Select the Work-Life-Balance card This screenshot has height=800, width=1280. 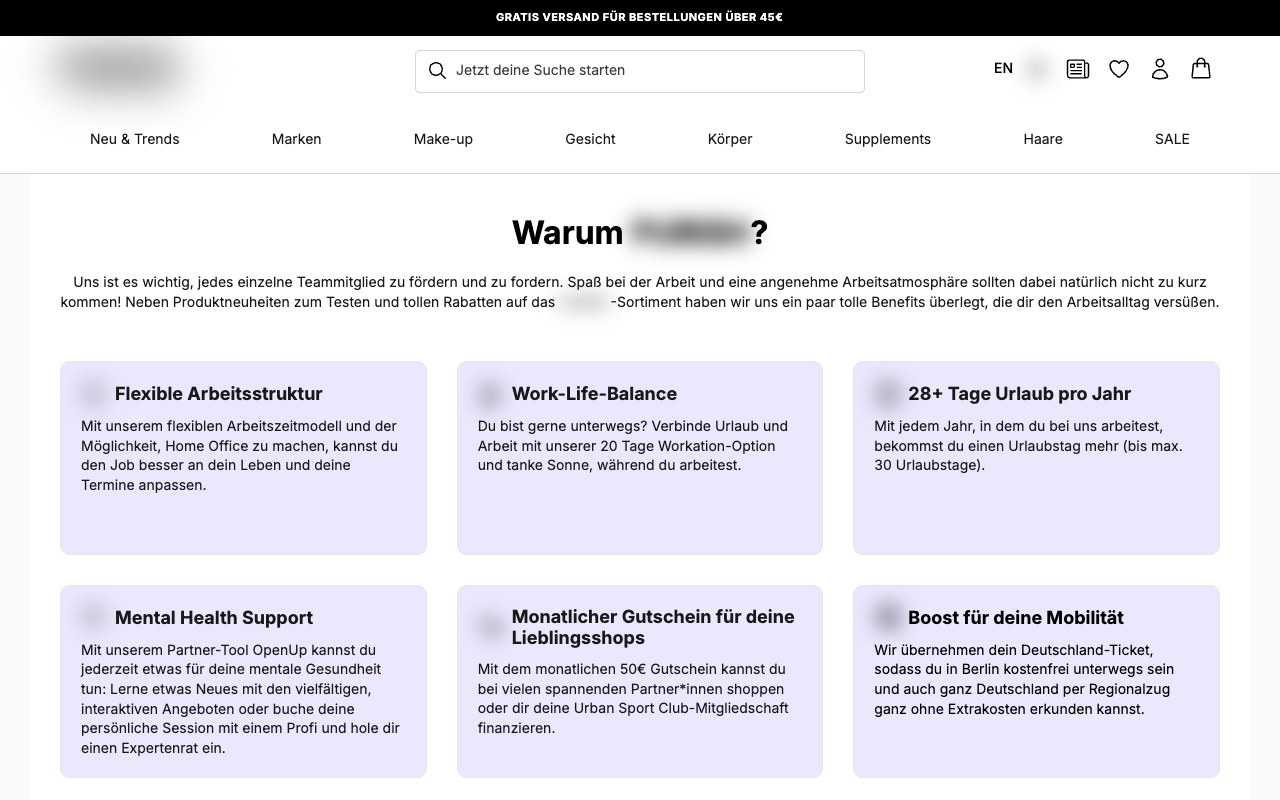pyautogui.click(x=640, y=458)
